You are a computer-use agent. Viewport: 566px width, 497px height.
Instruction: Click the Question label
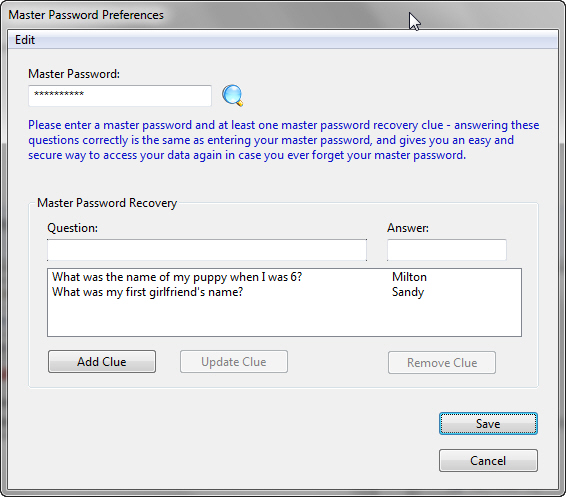(72, 228)
